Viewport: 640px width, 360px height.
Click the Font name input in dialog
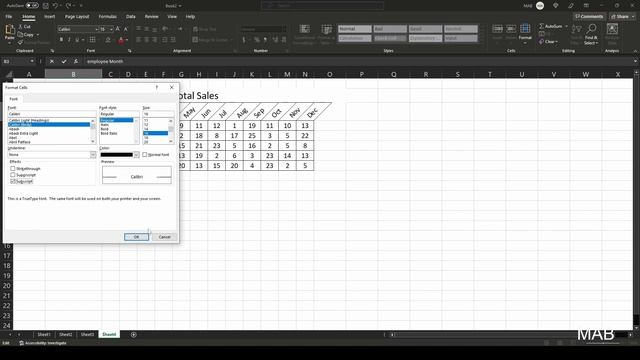(52, 114)
